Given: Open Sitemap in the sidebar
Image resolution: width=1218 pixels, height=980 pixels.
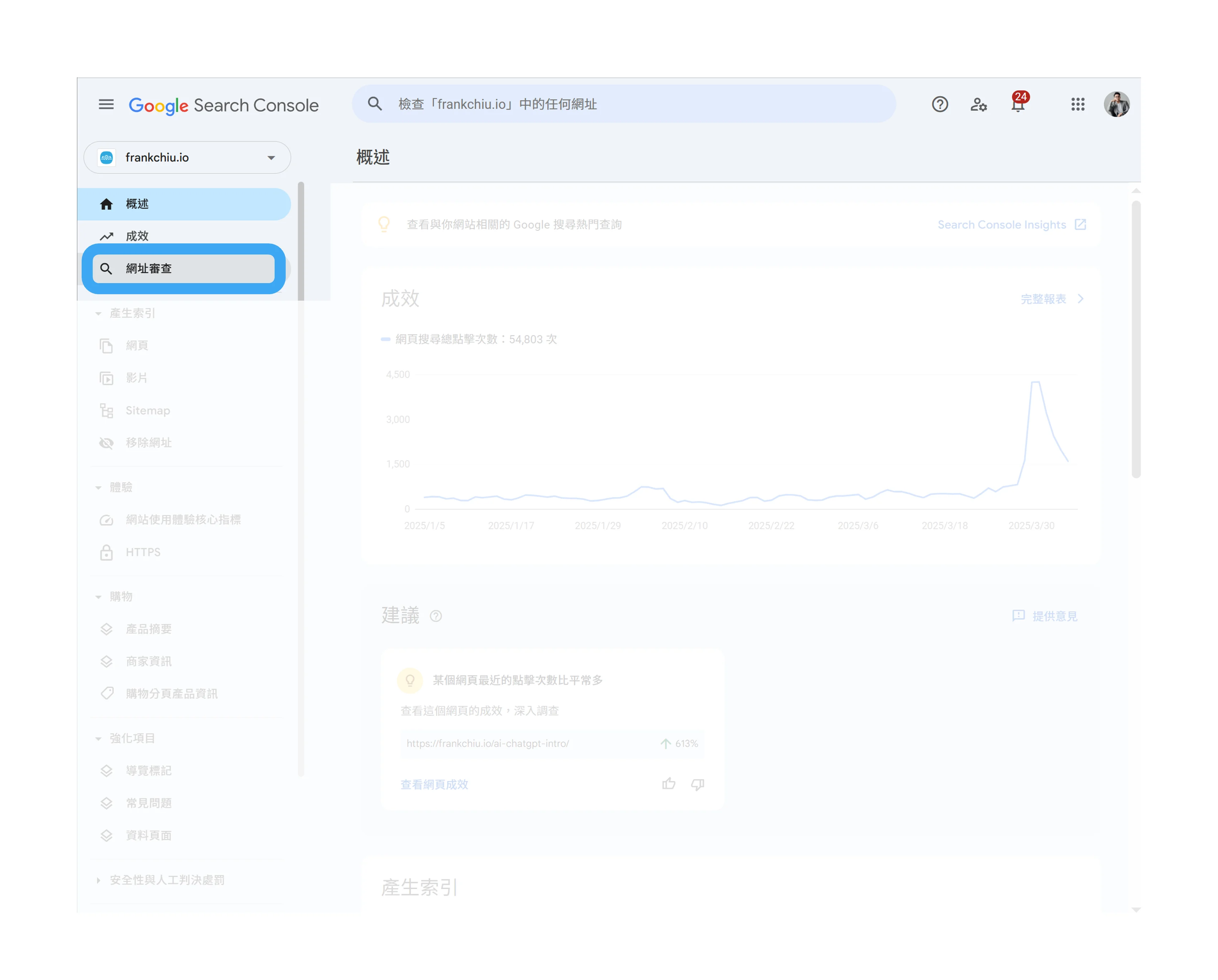Looking at the screenshot, I should (148, 411).
